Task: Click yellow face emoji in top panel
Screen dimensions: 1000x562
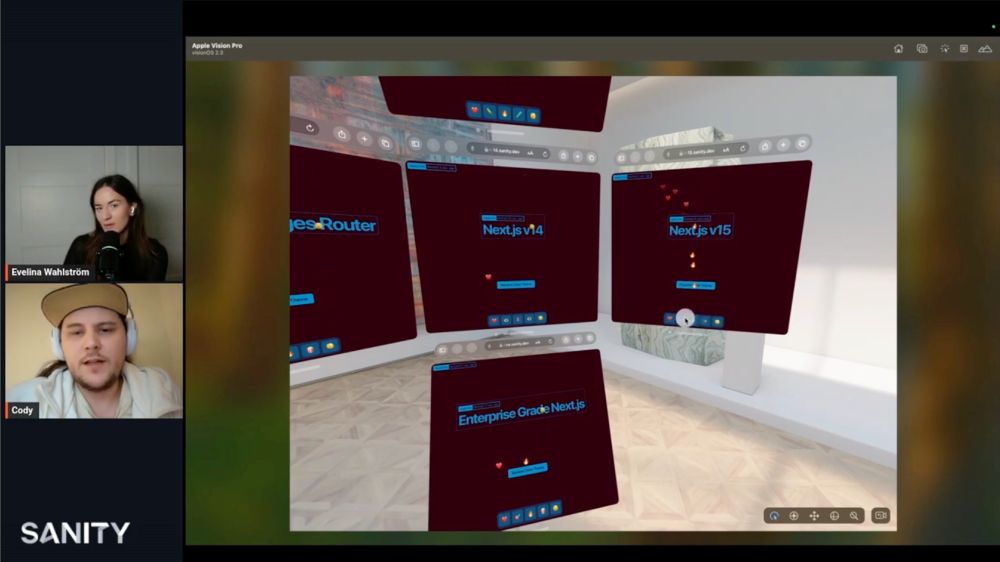Action: pyautogui.click(x=533, y=115)
